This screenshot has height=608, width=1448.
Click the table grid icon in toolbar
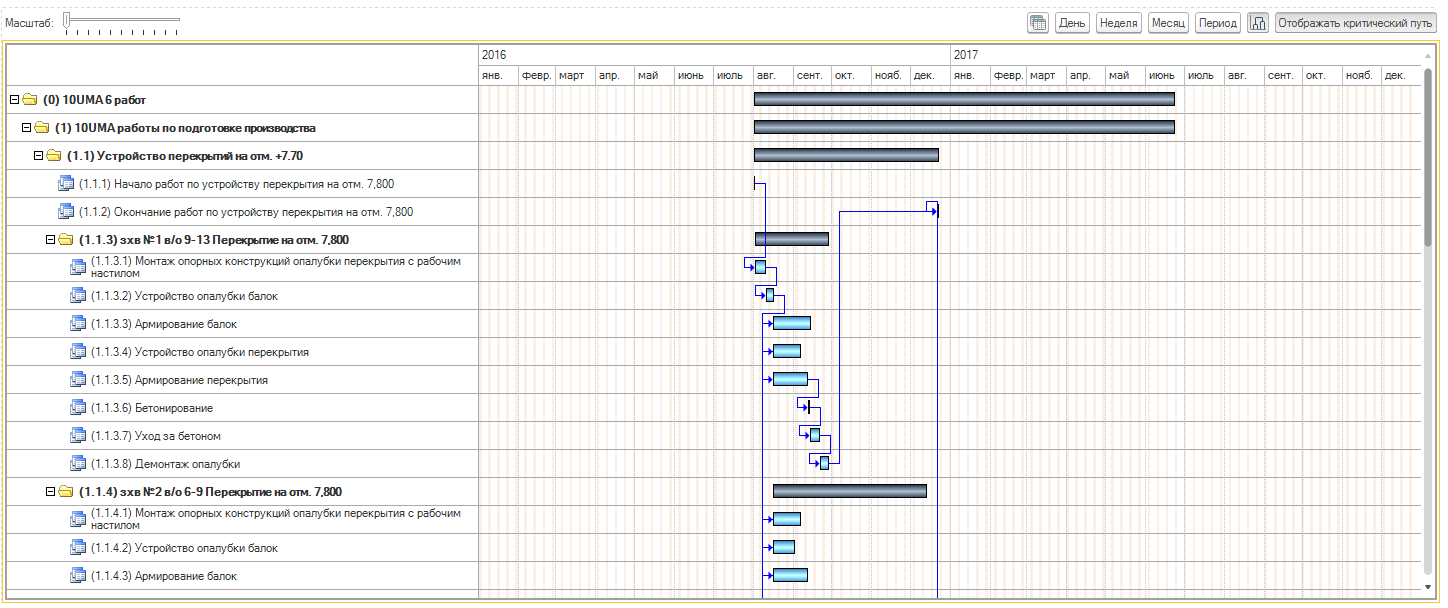(x=1038, y=23)
